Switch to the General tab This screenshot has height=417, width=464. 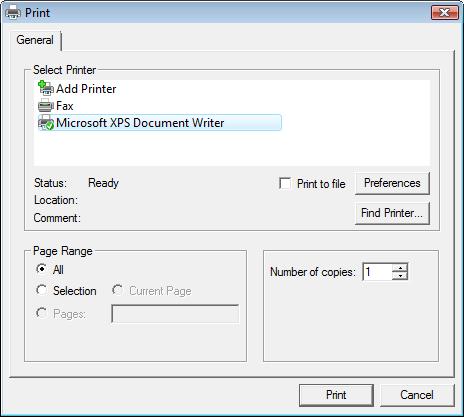tap(35, 40)
